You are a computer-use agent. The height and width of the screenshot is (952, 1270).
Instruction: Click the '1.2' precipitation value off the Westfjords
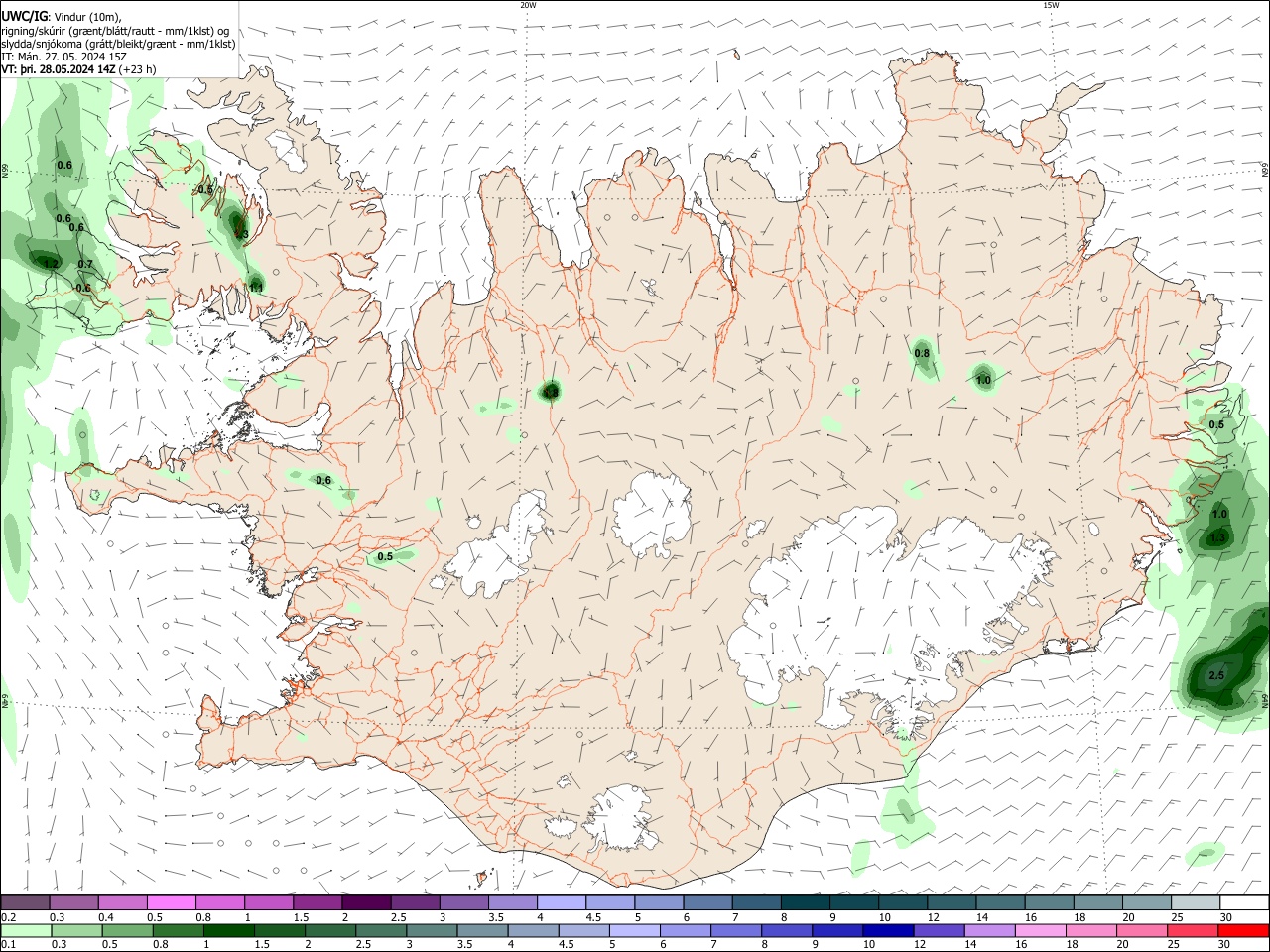(x=52, y=263)
